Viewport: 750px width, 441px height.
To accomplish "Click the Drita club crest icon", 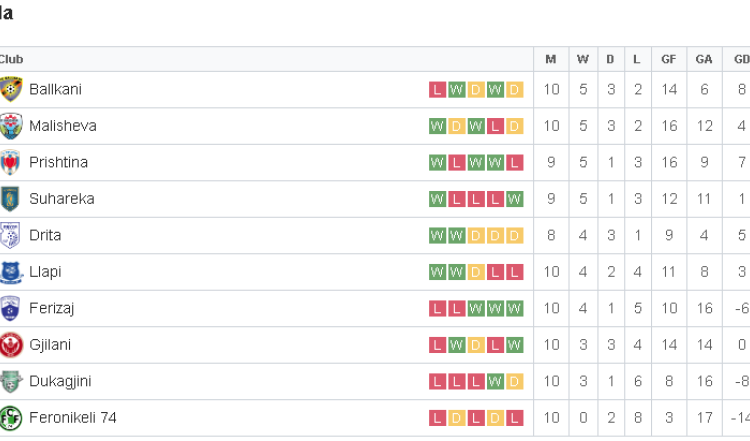I will 10,235.
